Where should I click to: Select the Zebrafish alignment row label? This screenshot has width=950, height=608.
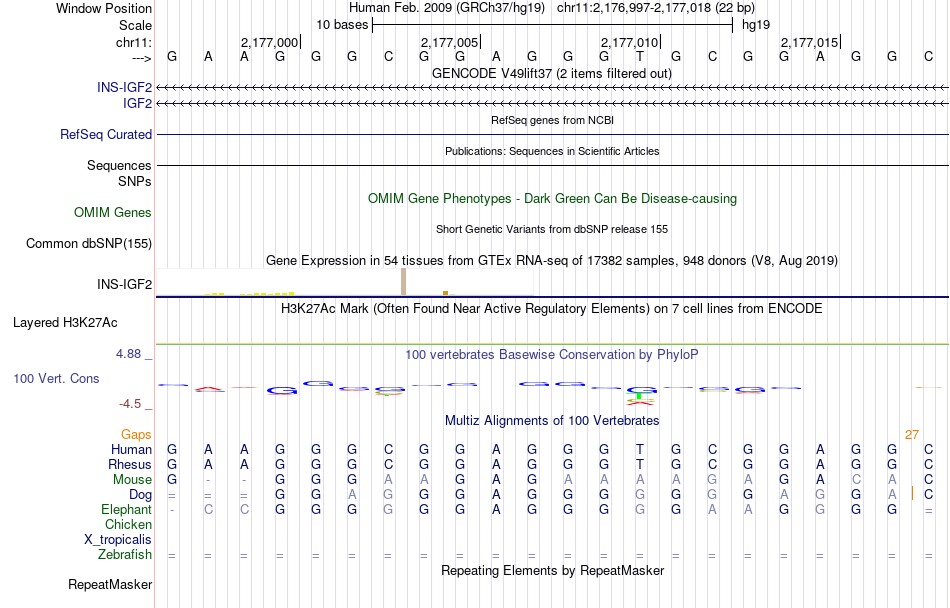(x=125, y=554)
